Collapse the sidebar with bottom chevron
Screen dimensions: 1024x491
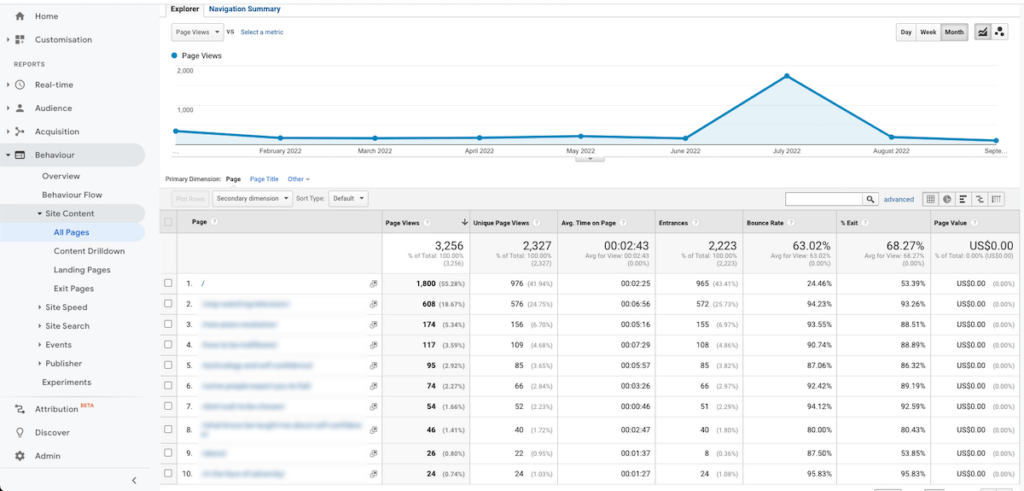click(x=135, y=481)
